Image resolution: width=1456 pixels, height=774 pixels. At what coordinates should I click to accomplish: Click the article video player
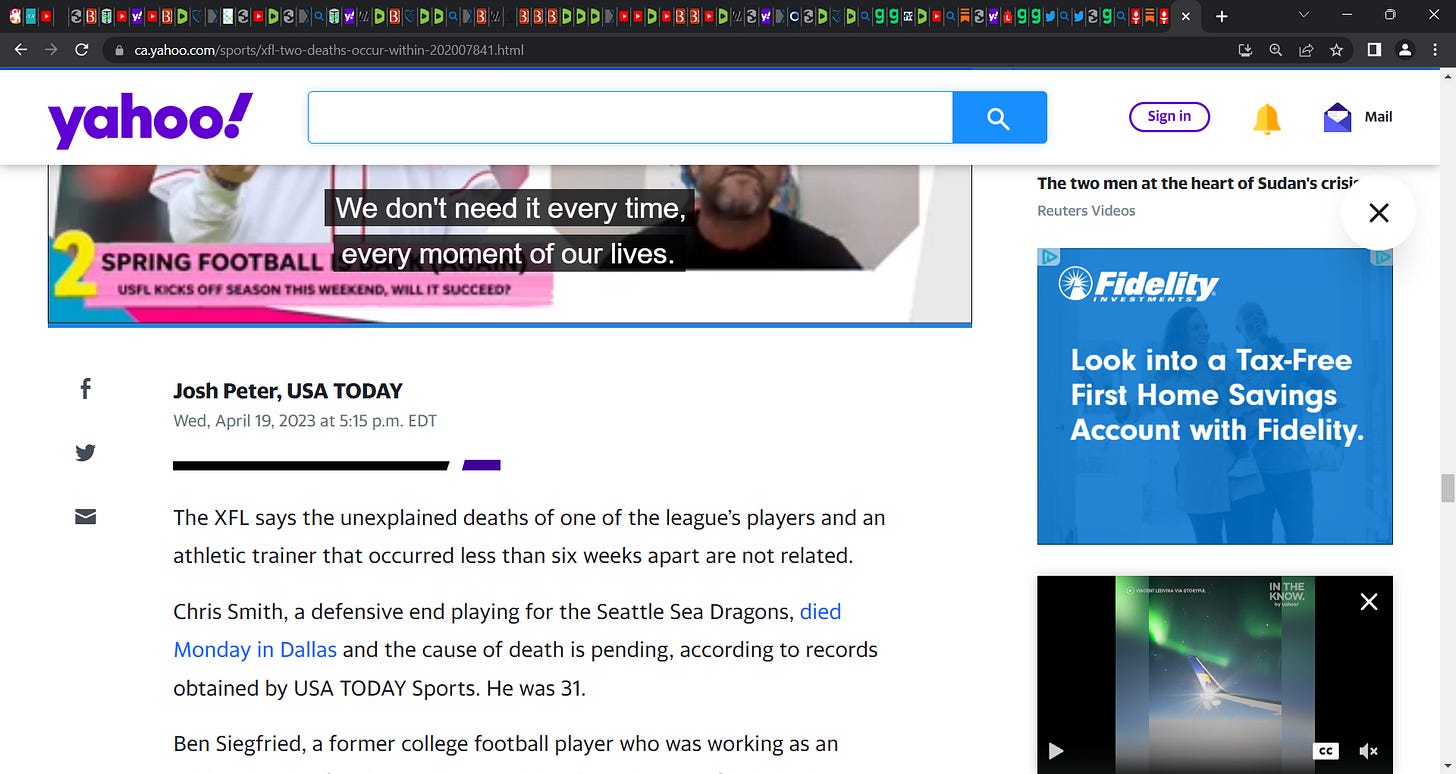510,243
